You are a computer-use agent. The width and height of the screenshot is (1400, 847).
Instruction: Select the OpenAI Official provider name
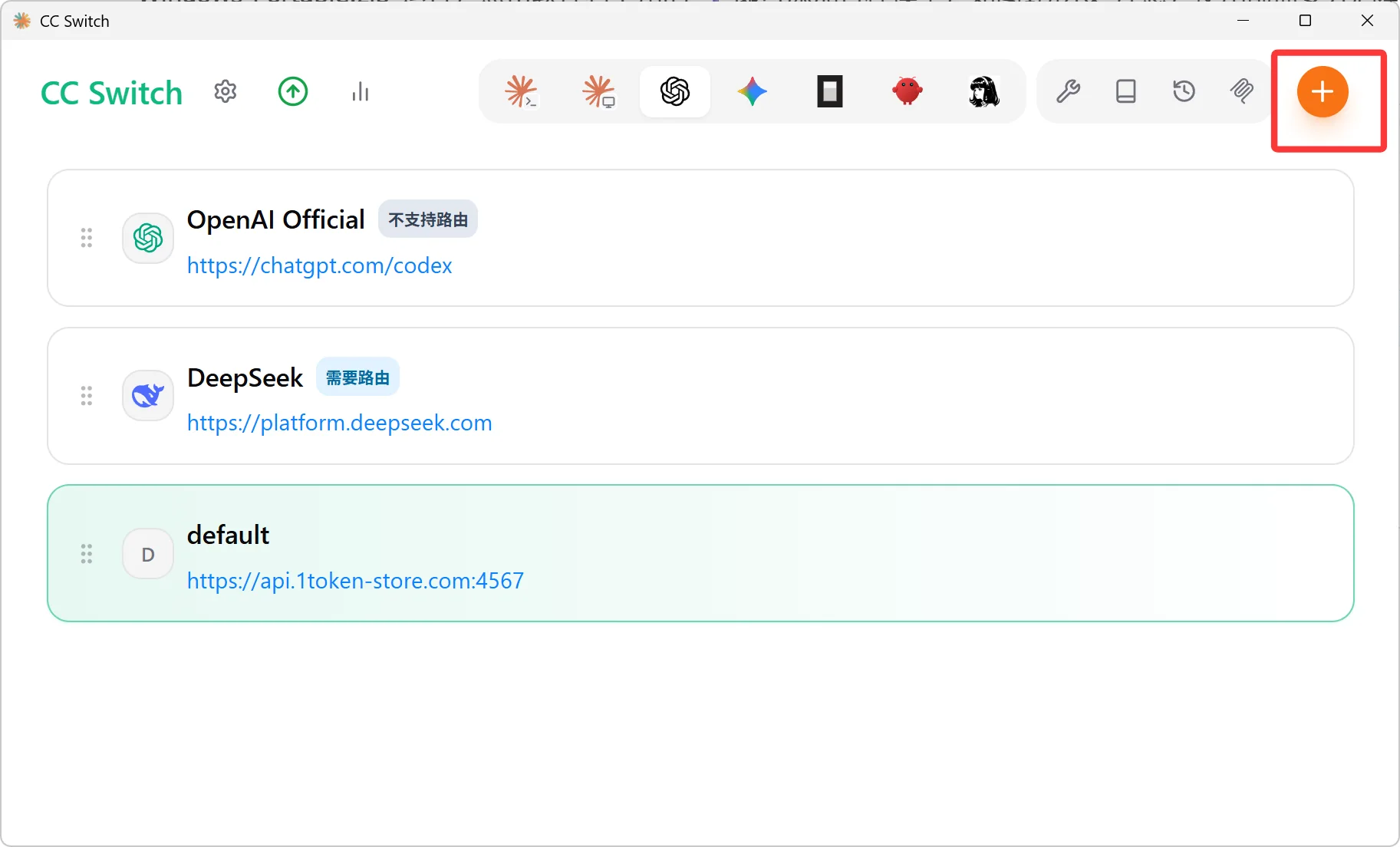(276, 220)
